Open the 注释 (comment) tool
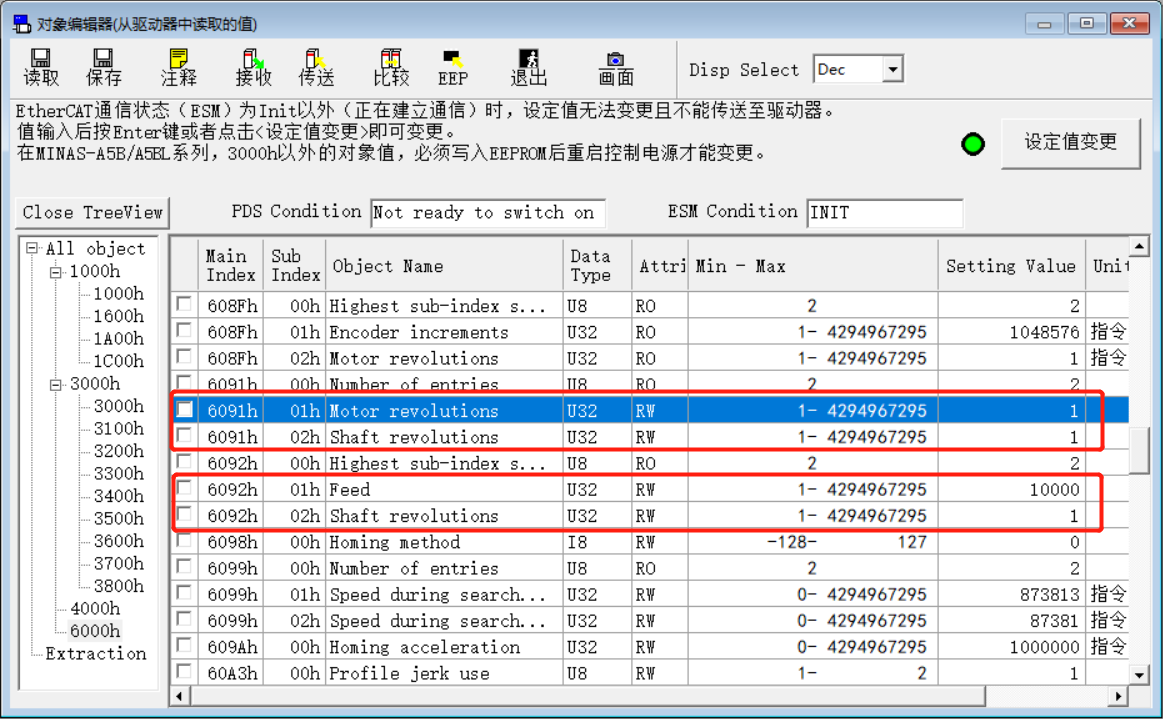1163x719 pixels. pyautogui.click(x=179, y=68)
